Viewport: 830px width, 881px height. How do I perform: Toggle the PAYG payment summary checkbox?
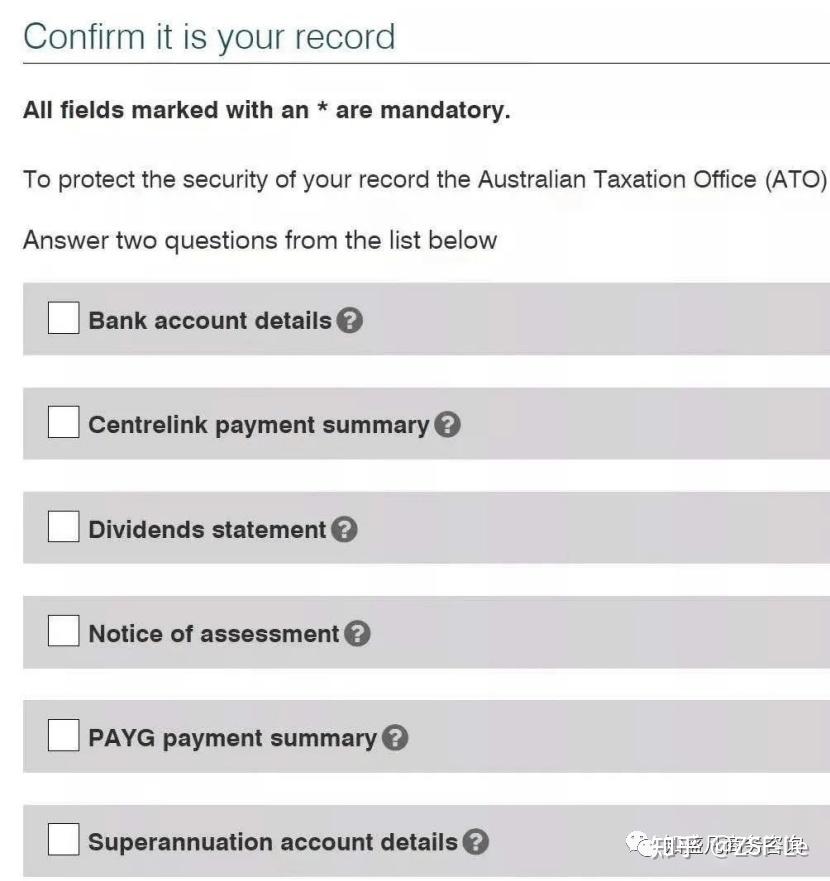pyautogui.click(x=64, y=736)
